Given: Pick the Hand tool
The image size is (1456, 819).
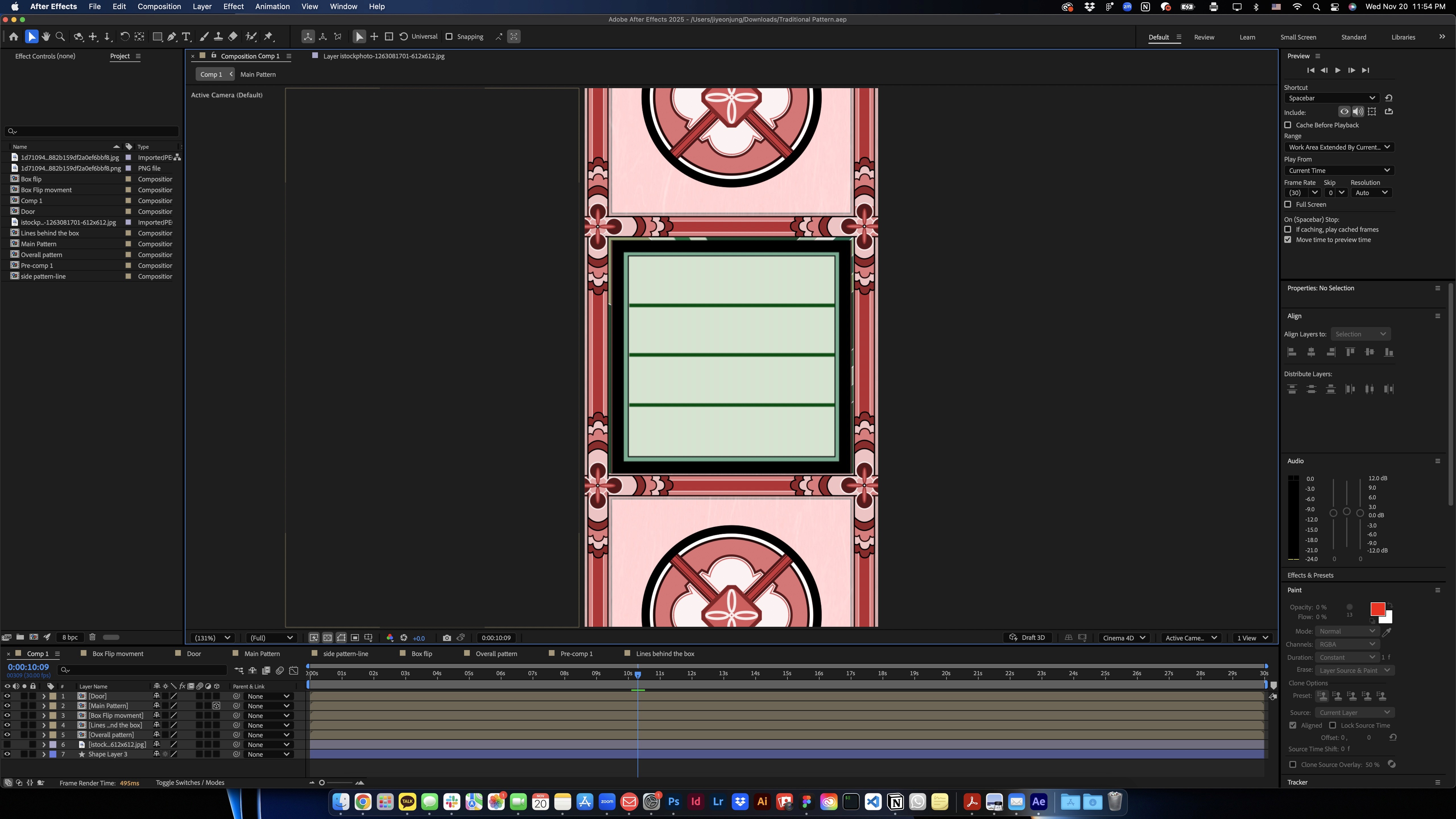Looking at the screenshot, I should (46, 37).
